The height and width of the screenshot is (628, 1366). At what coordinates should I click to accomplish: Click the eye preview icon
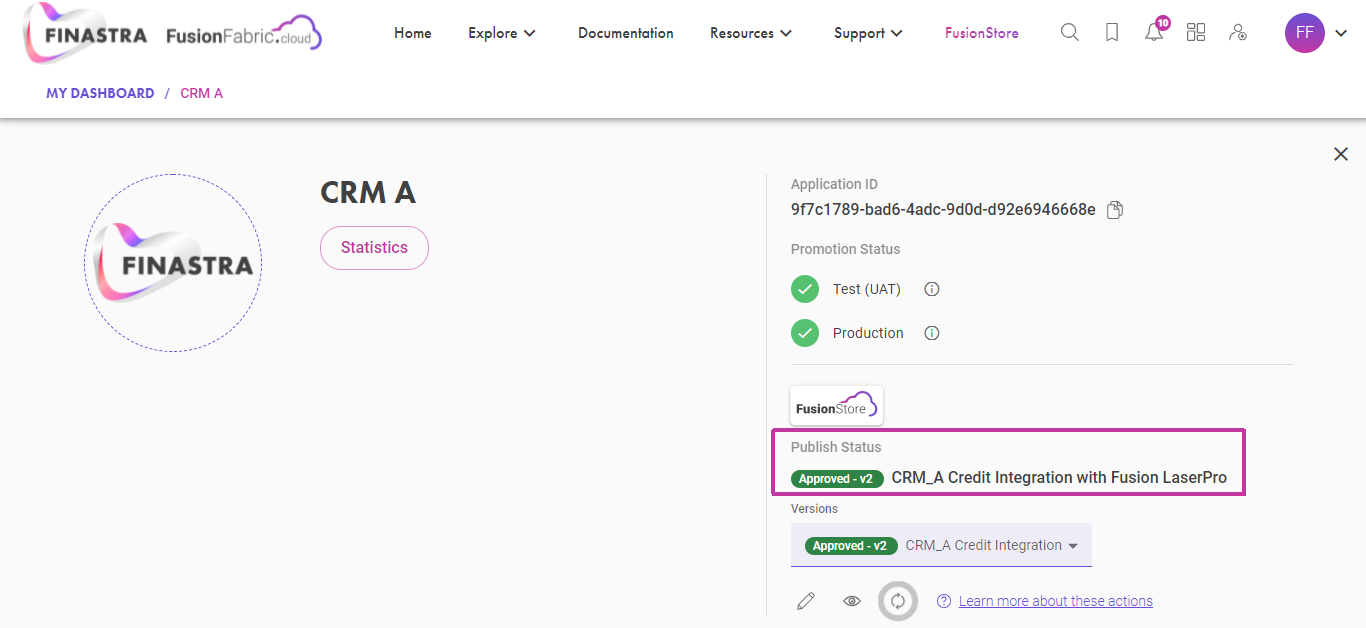852,601
